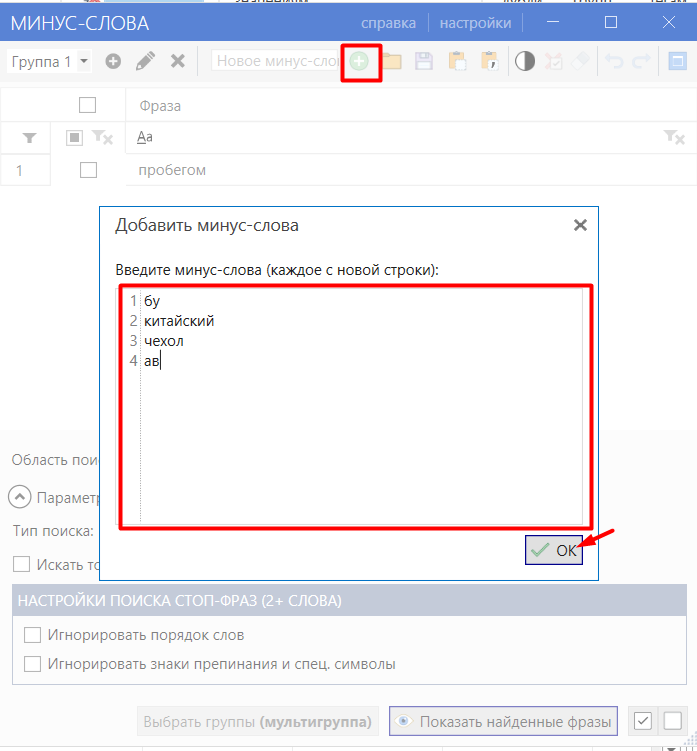Enable Игнорировать знаки препинания checkbox
This screenshot has width=697, height=751.
point(32,664)
